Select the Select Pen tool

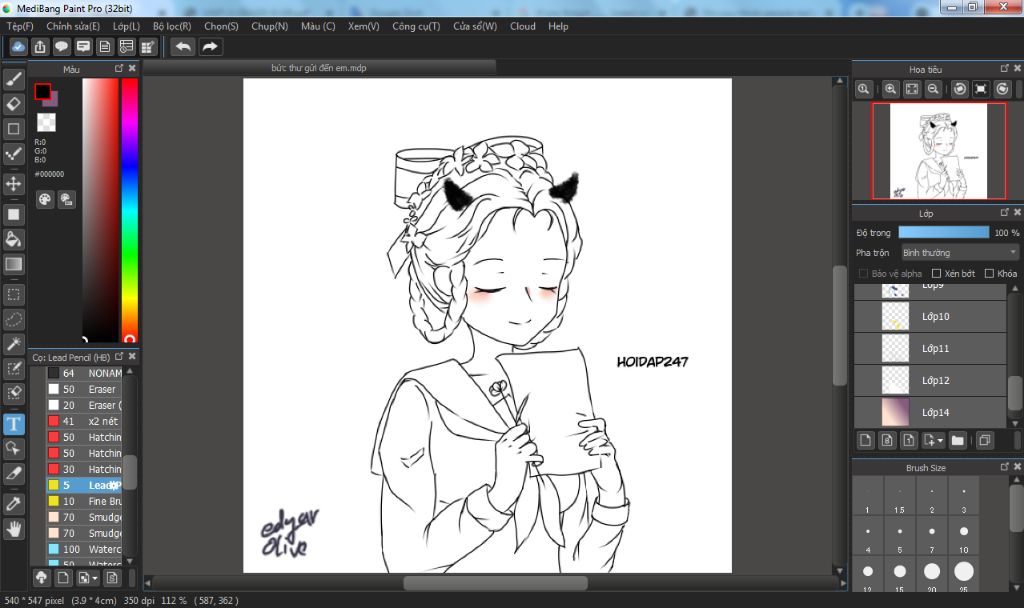(x=14, y=369)
